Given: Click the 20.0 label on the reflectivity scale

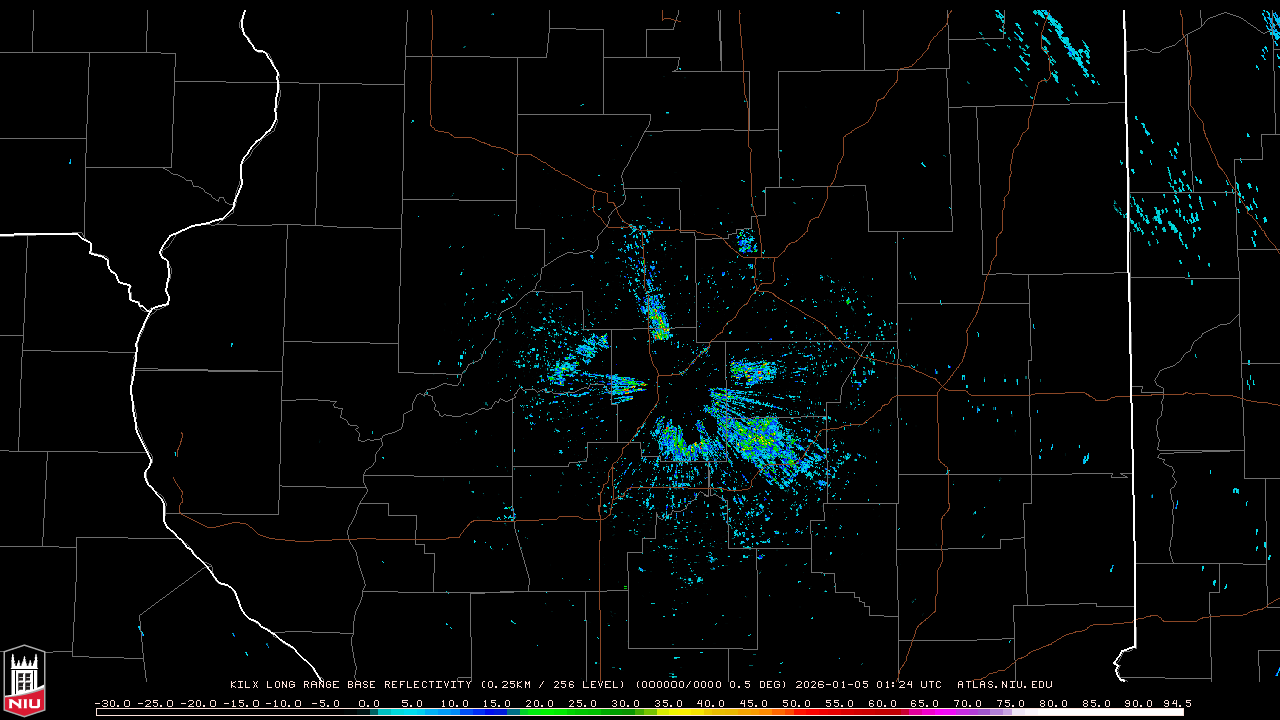Looking at the screenshot, I should tap(540, 703).
